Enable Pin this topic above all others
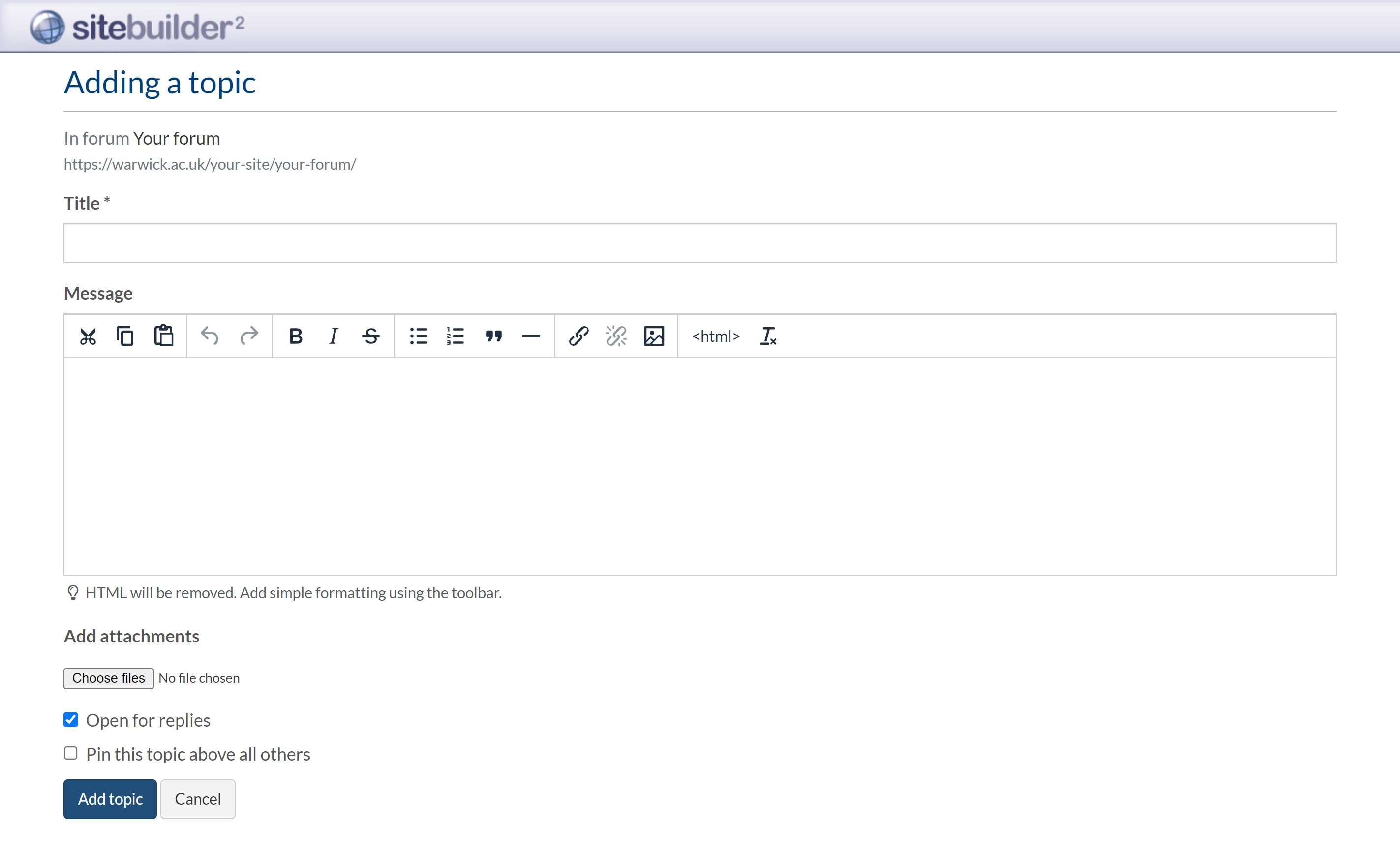1400x854 pixels. (x=70, y=754)
